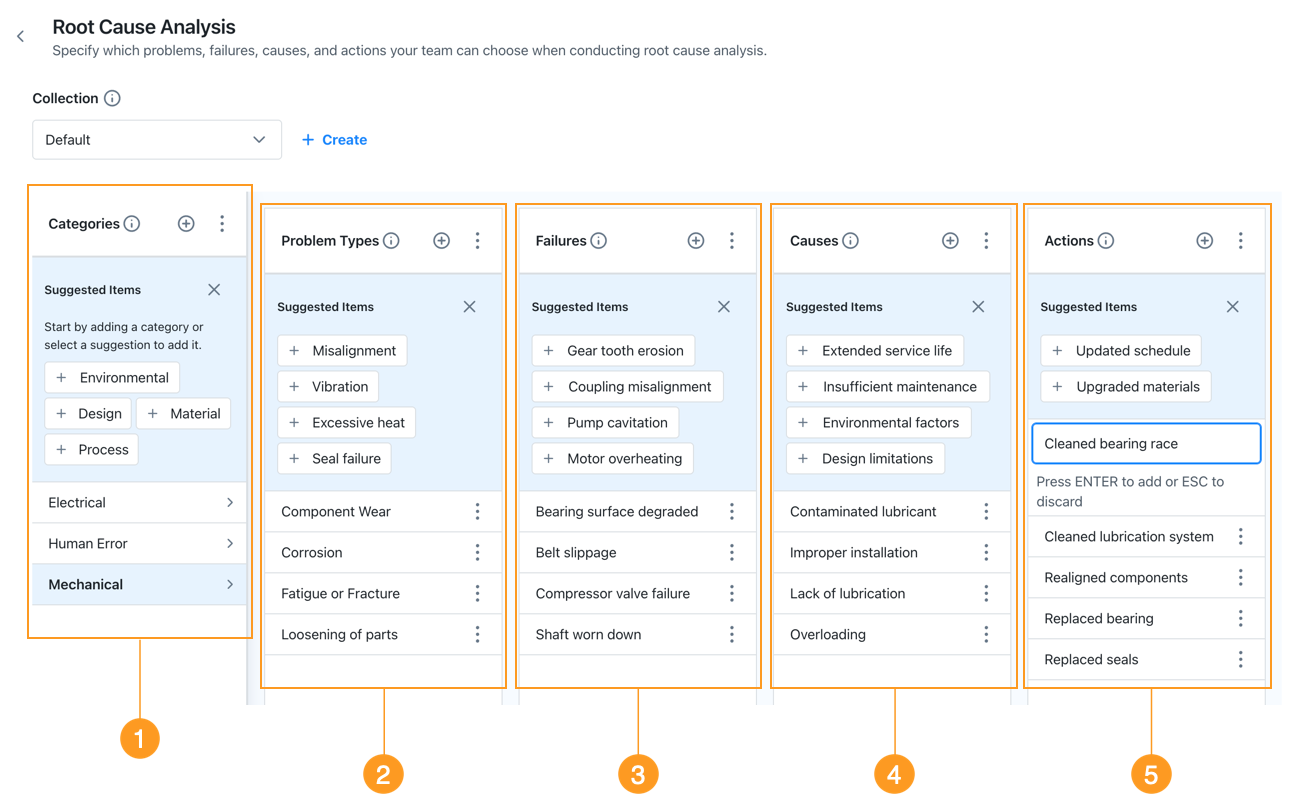View the Collection info tooltip icon
The image size is (1295, 795).
111,98
